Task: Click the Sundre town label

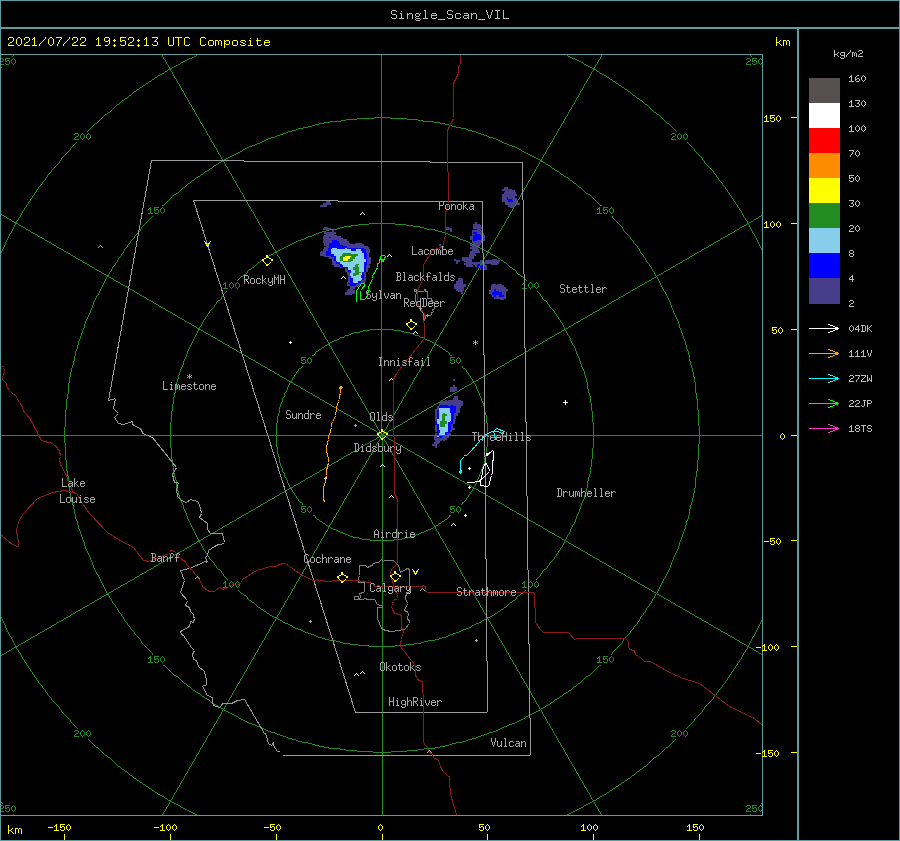Action: 303,414
